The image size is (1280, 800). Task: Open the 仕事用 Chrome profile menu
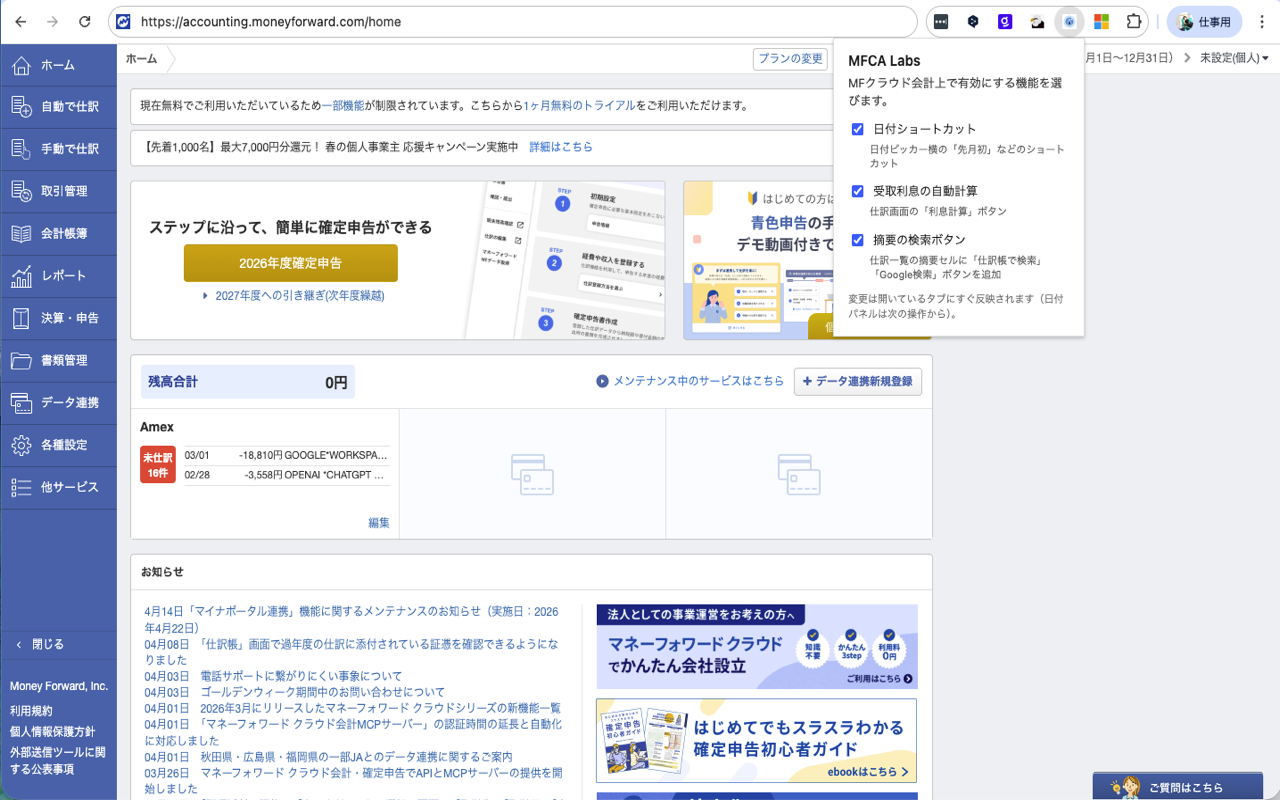click(x=1204, y=21)
